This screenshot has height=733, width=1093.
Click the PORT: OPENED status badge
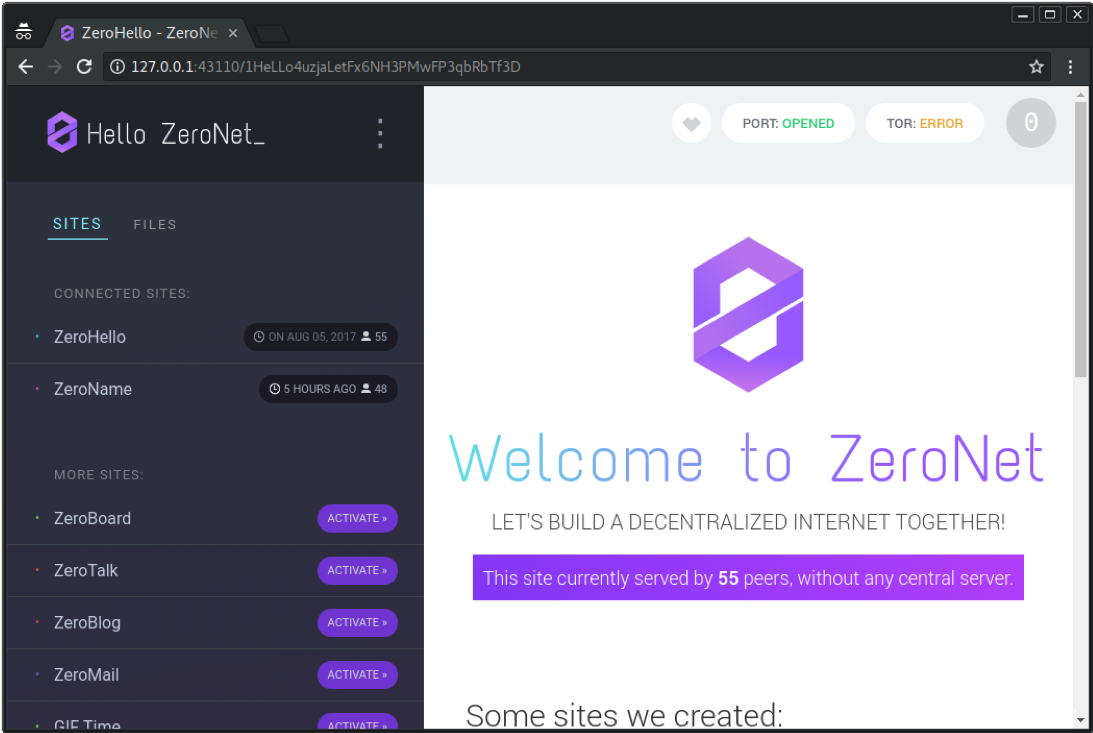click(788, 123)
